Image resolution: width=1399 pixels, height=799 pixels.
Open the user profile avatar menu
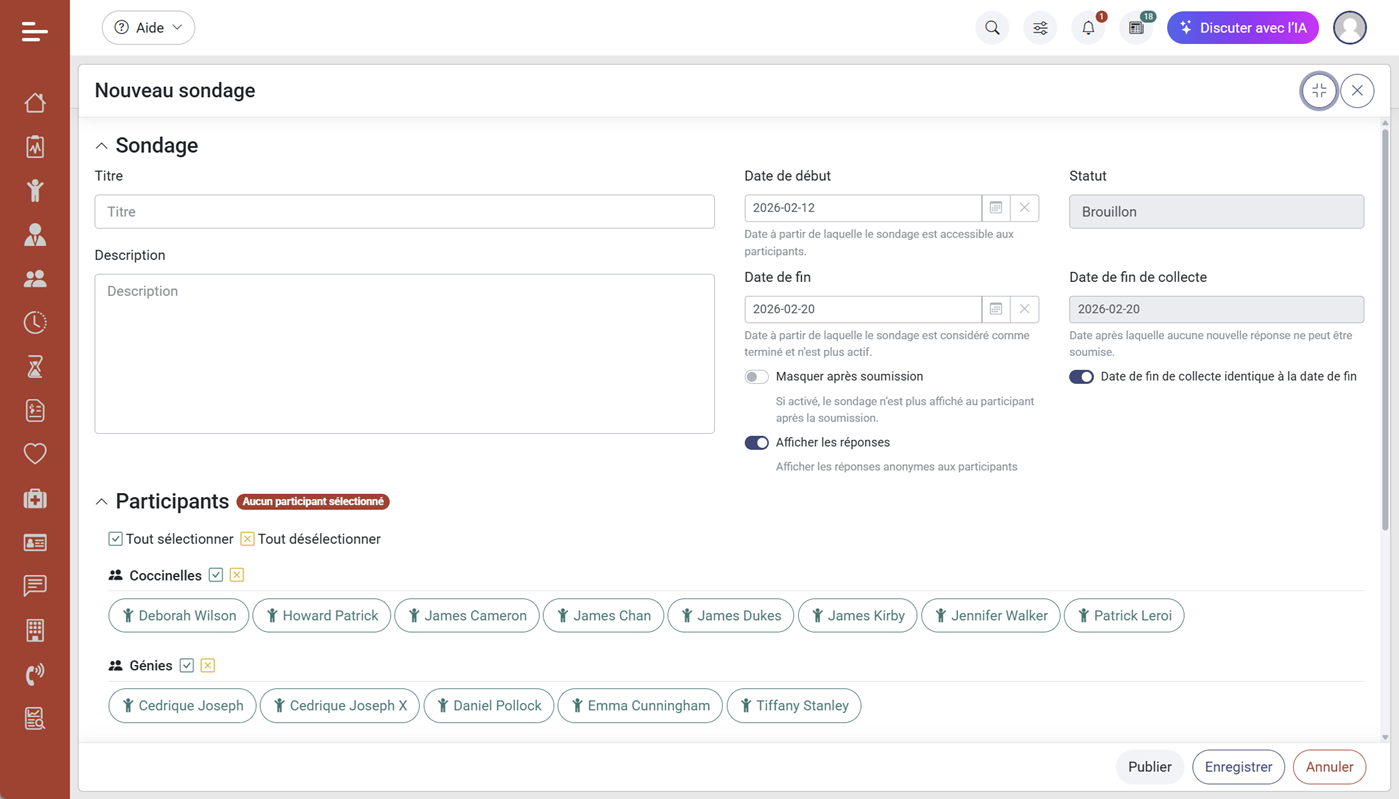click(x=1349, y=28)
